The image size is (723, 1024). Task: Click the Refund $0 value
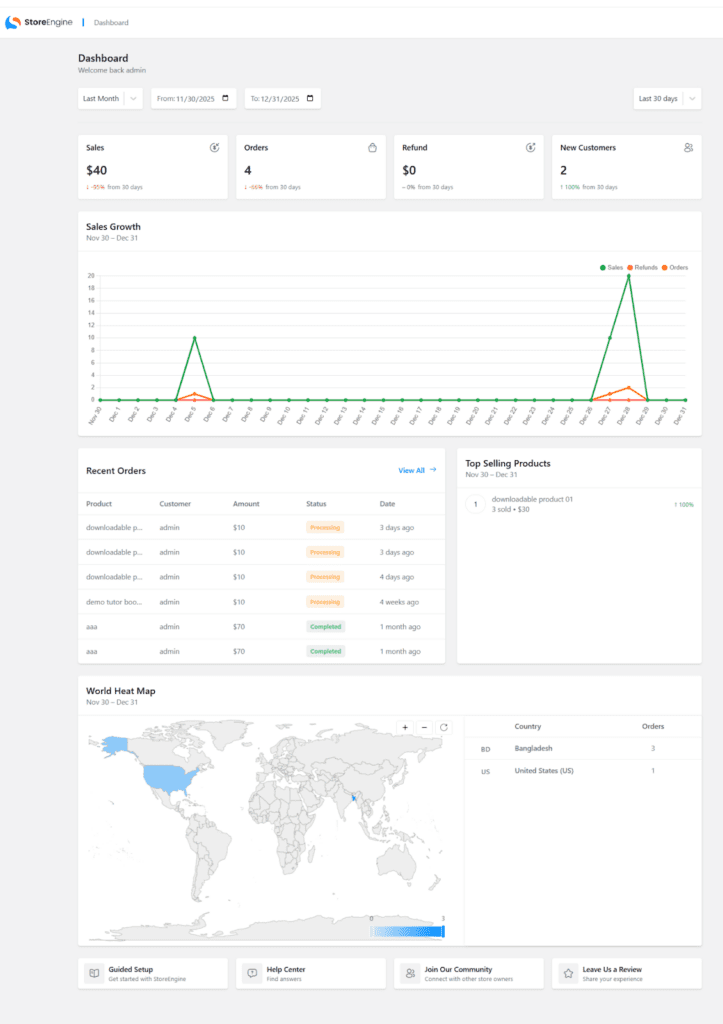pos(409,170)
